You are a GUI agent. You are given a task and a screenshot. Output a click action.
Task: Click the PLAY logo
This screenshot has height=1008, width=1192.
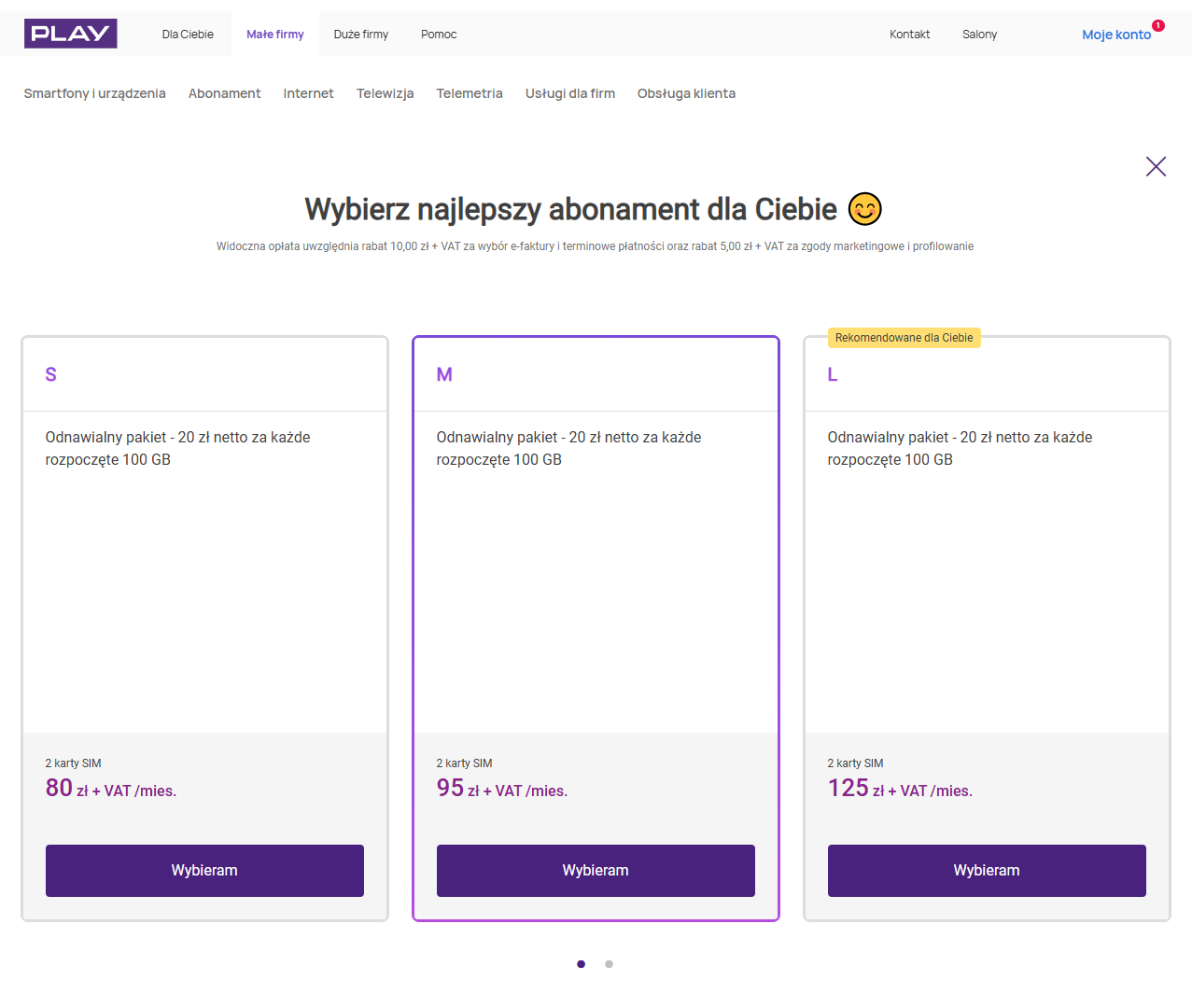71,34
